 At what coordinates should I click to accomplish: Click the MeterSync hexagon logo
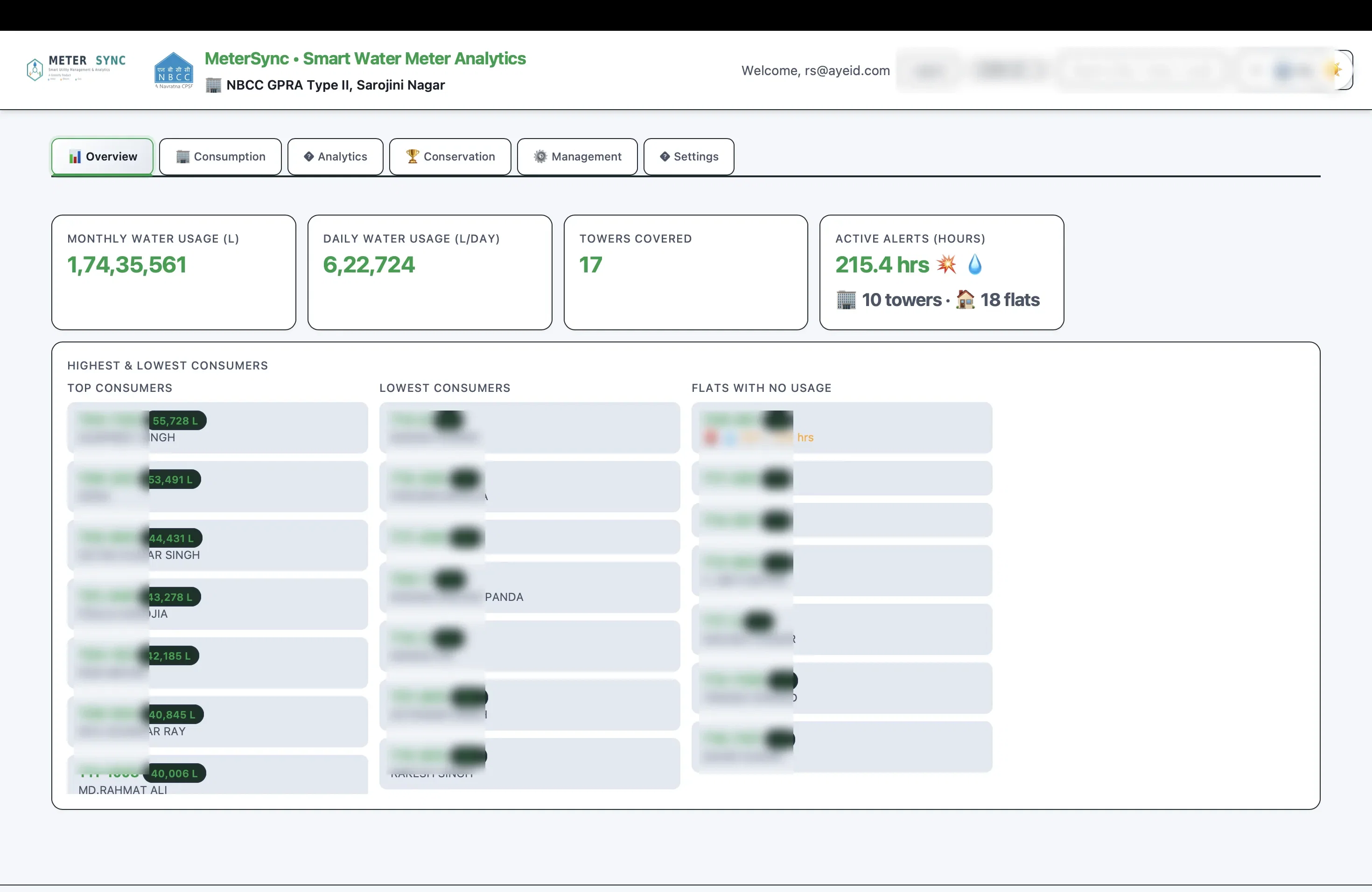34,69
